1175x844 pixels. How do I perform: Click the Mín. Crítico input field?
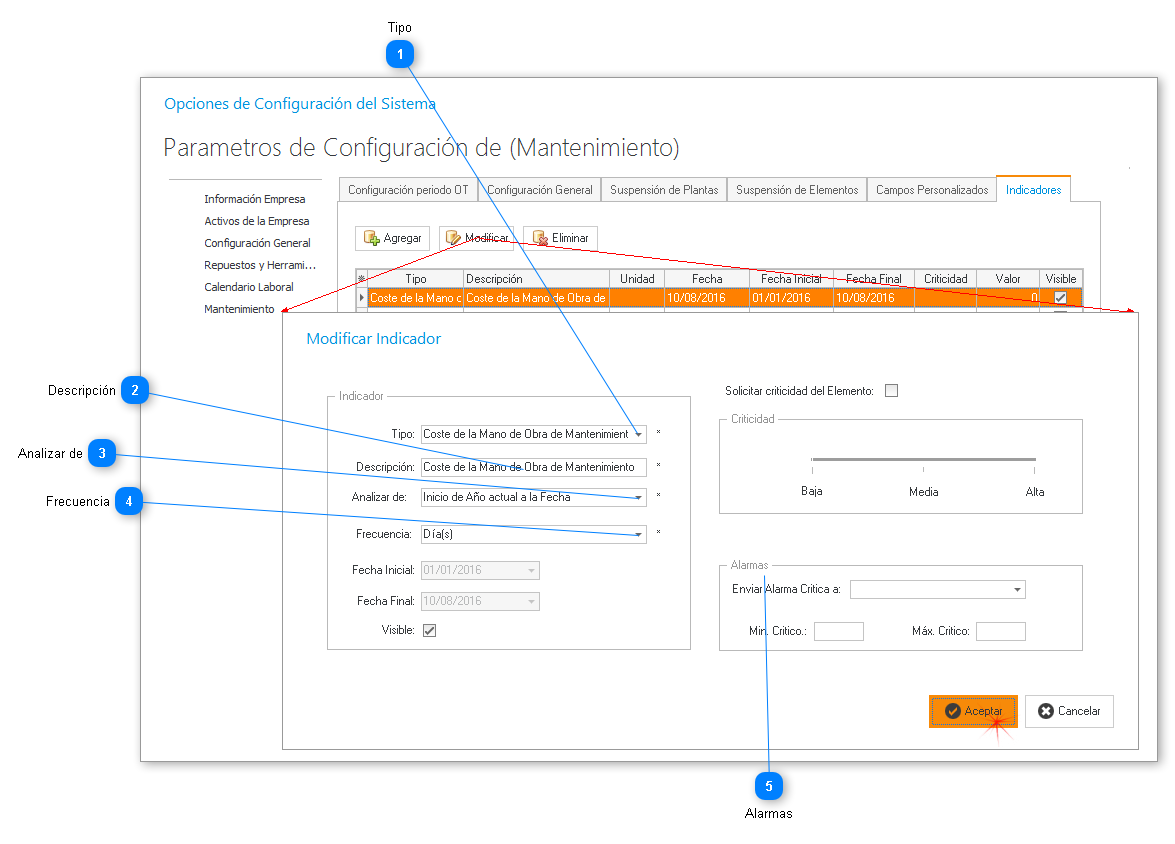click(x=838, y=631)
